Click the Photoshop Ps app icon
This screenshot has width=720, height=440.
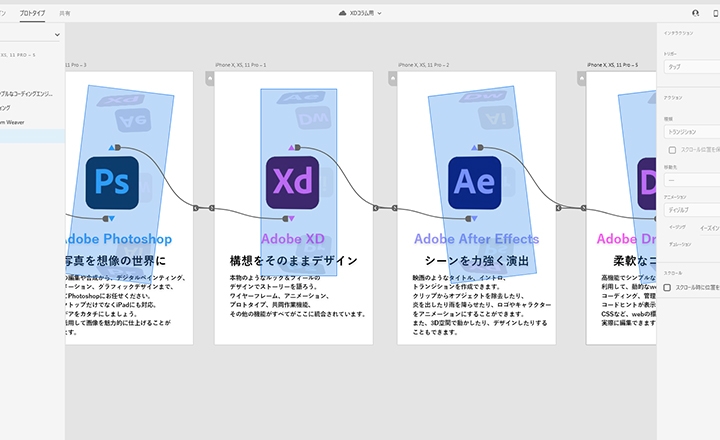coord(110,182)
